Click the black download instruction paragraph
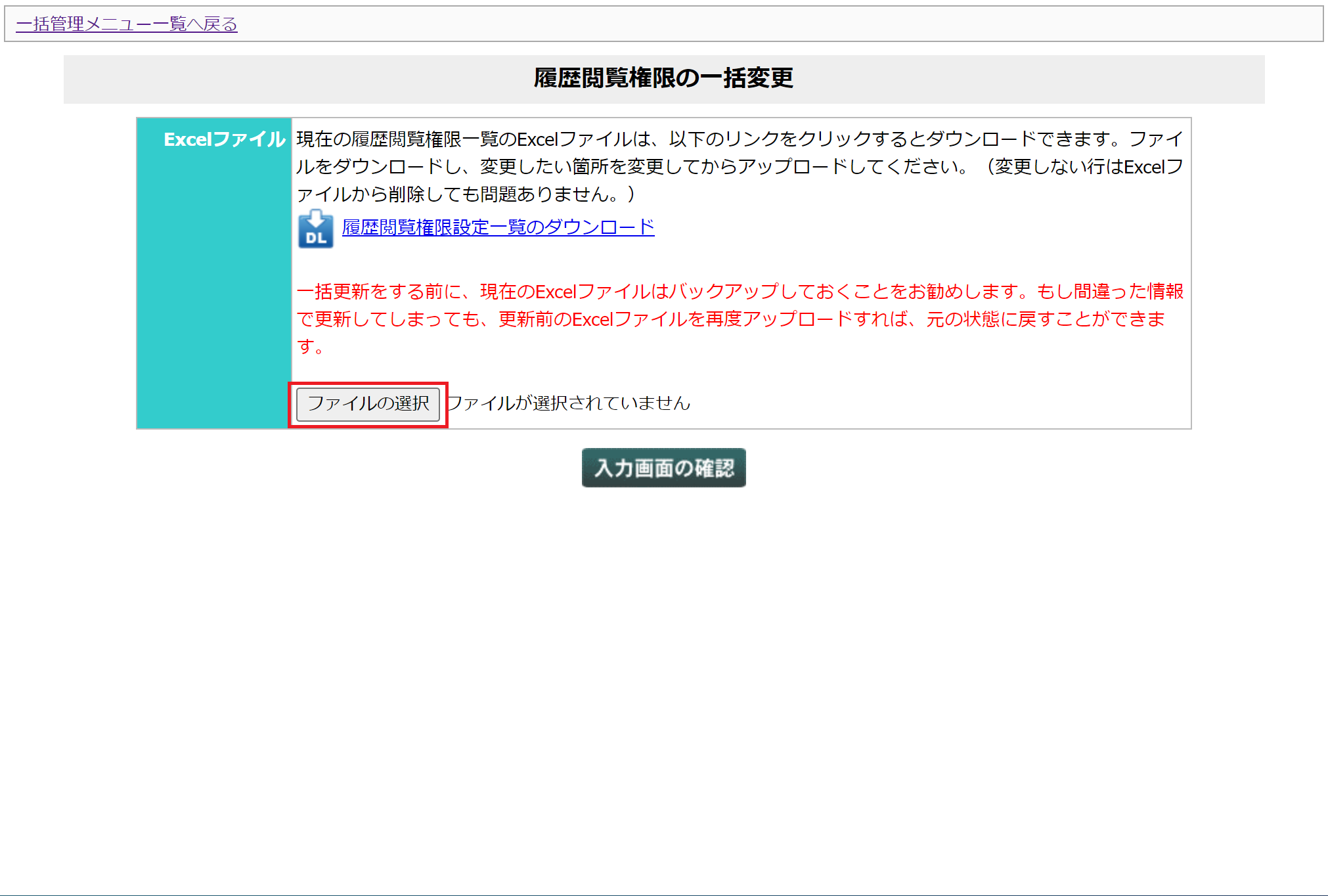This screenshot has width=1328, height=896. point(740,167)
